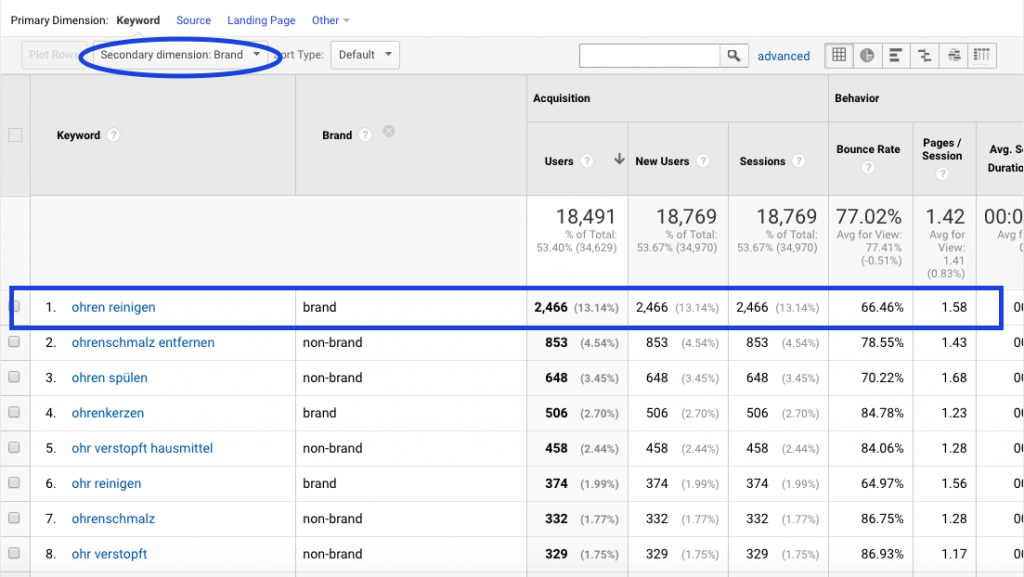Open help tooltip for New Users metric
The width and height of the screenshot is (1024, 577).
point(703,161)
